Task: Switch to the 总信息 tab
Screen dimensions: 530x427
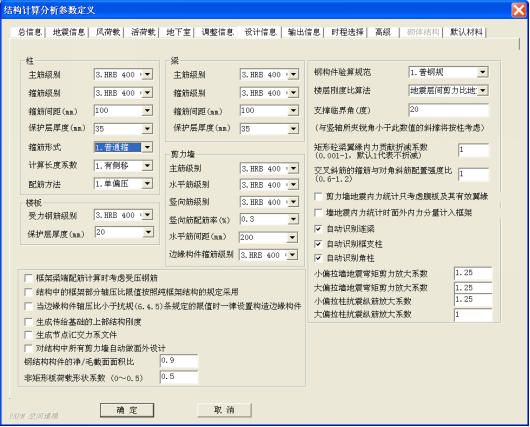Action: pos(30,32)
